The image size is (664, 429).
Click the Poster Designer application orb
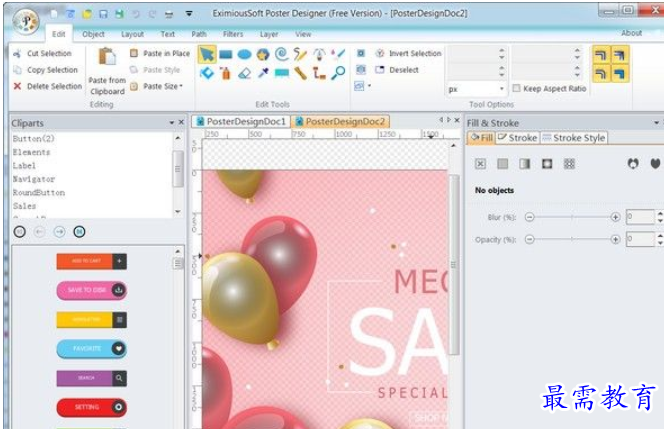26,20
